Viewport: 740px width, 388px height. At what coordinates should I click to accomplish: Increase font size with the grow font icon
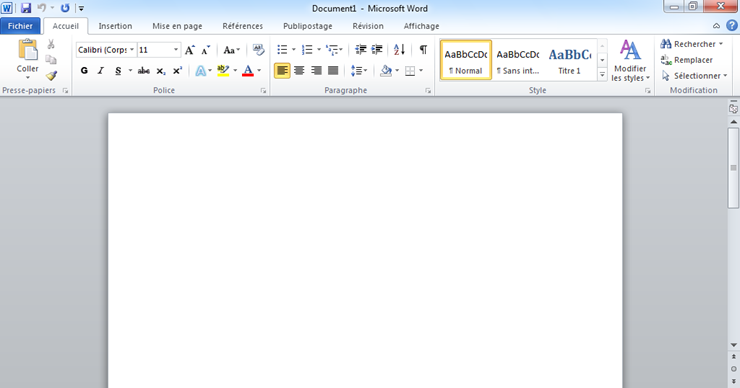[190, 50]
